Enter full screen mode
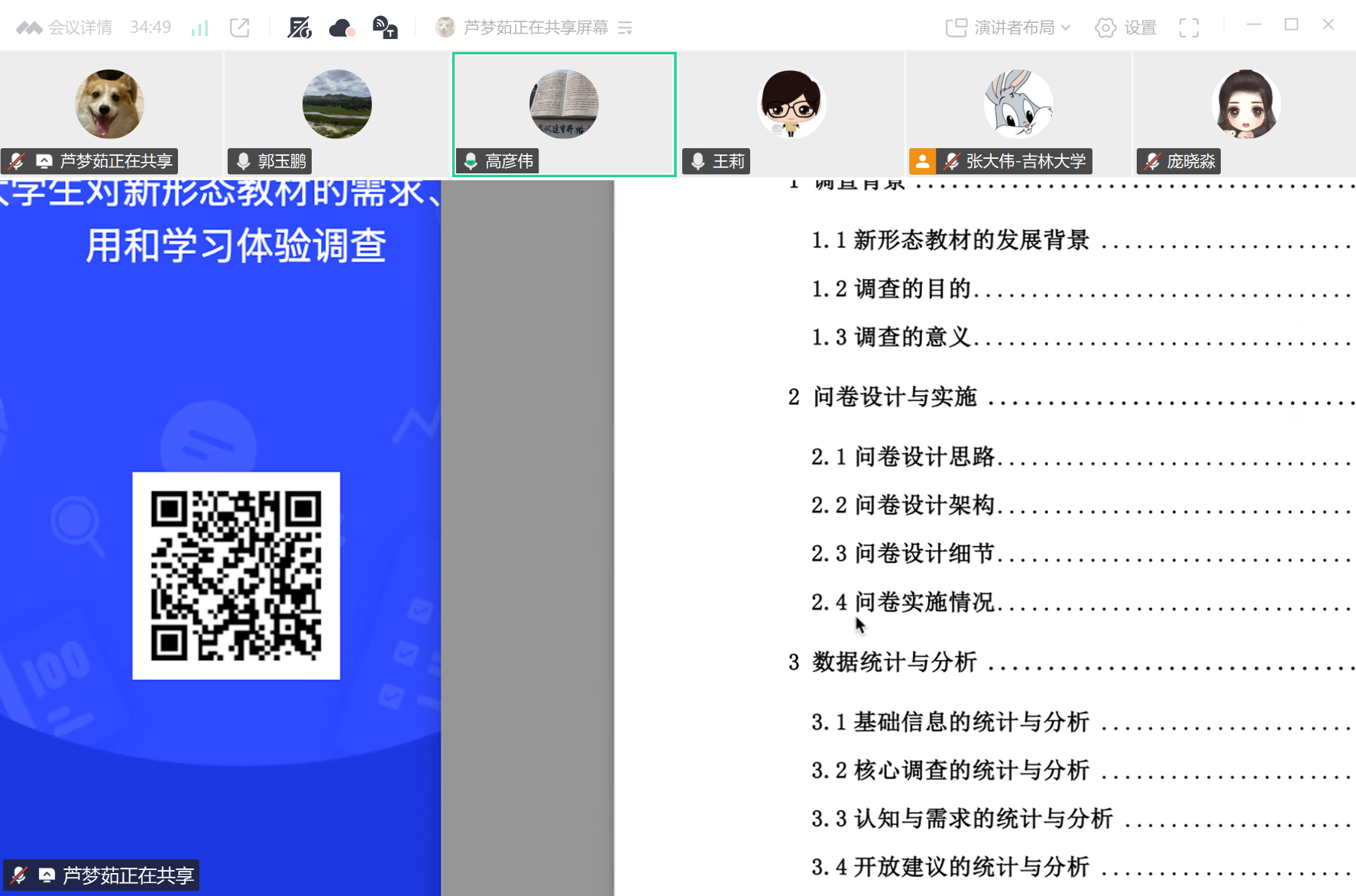 pyautogui.click(x=1189, y=28)
